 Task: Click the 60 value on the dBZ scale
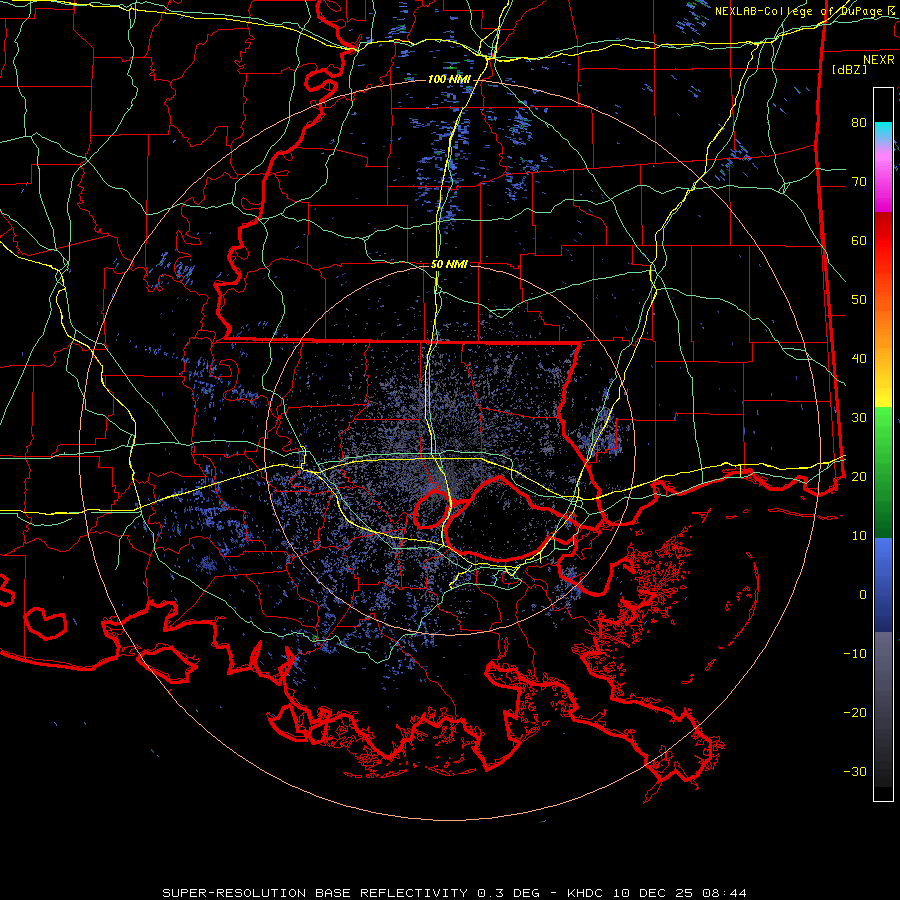coord(859,240)
